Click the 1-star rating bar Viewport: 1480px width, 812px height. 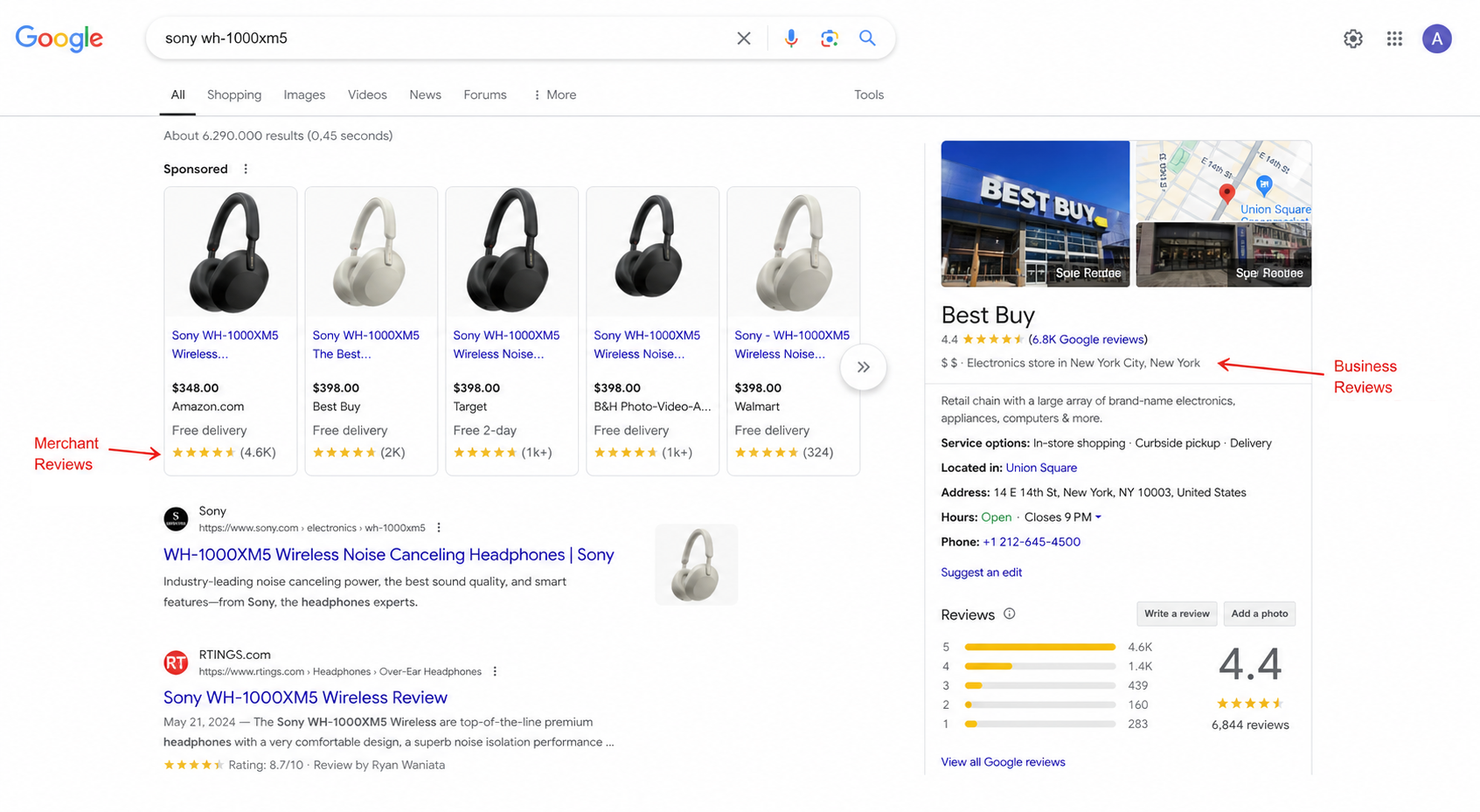1039,724
